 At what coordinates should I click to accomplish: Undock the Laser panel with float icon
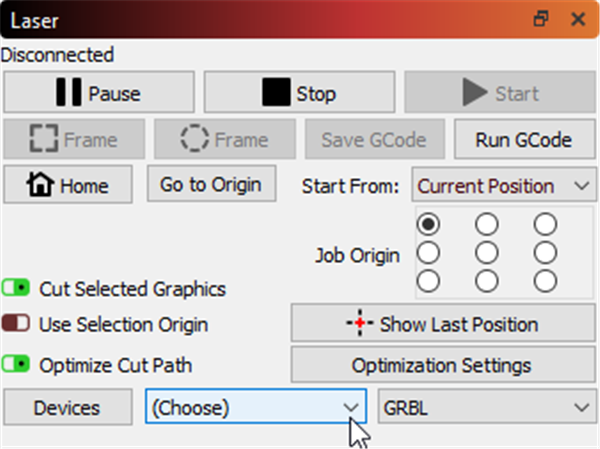(x=541, y=19)
